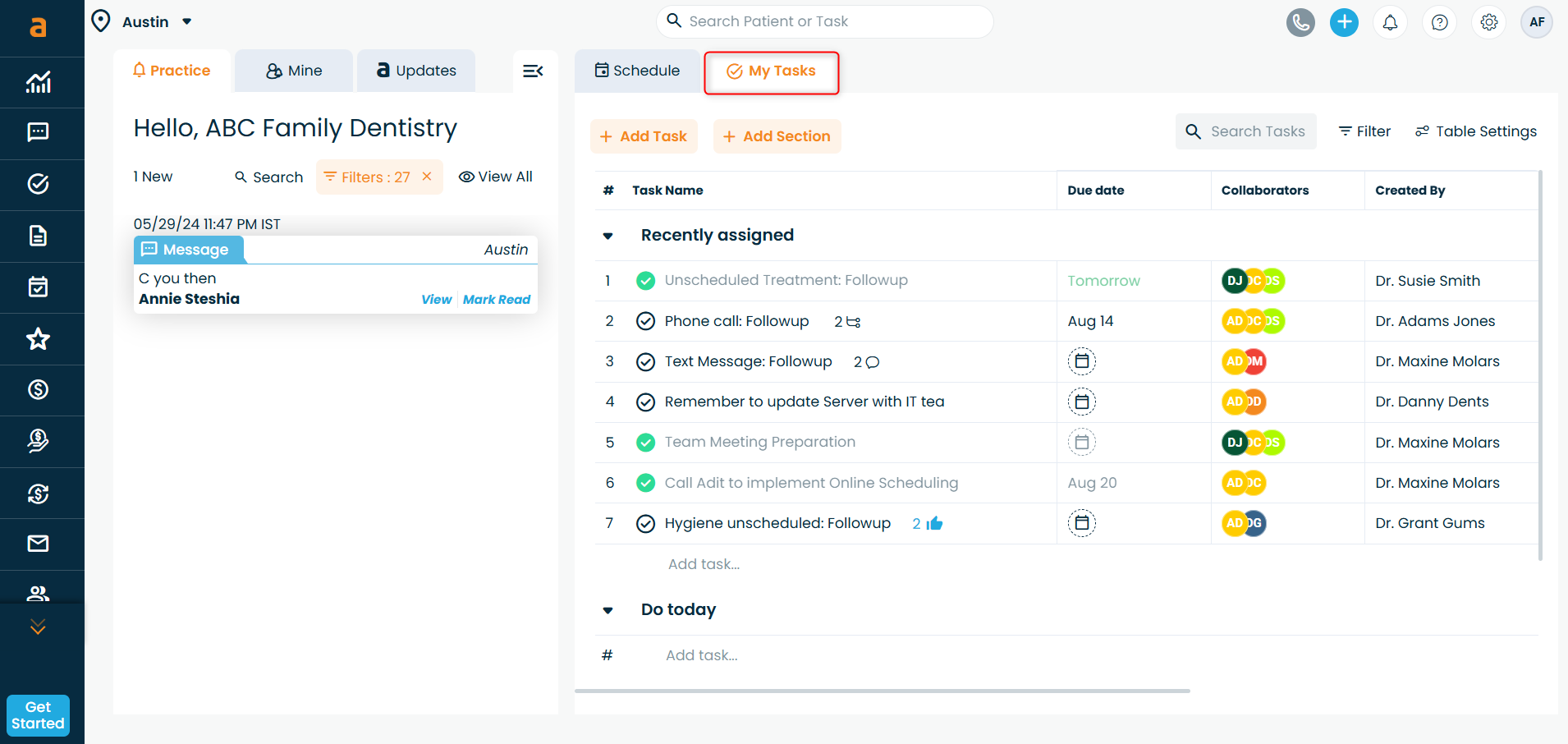Collapse the Recently assigned section

point(607,236)
